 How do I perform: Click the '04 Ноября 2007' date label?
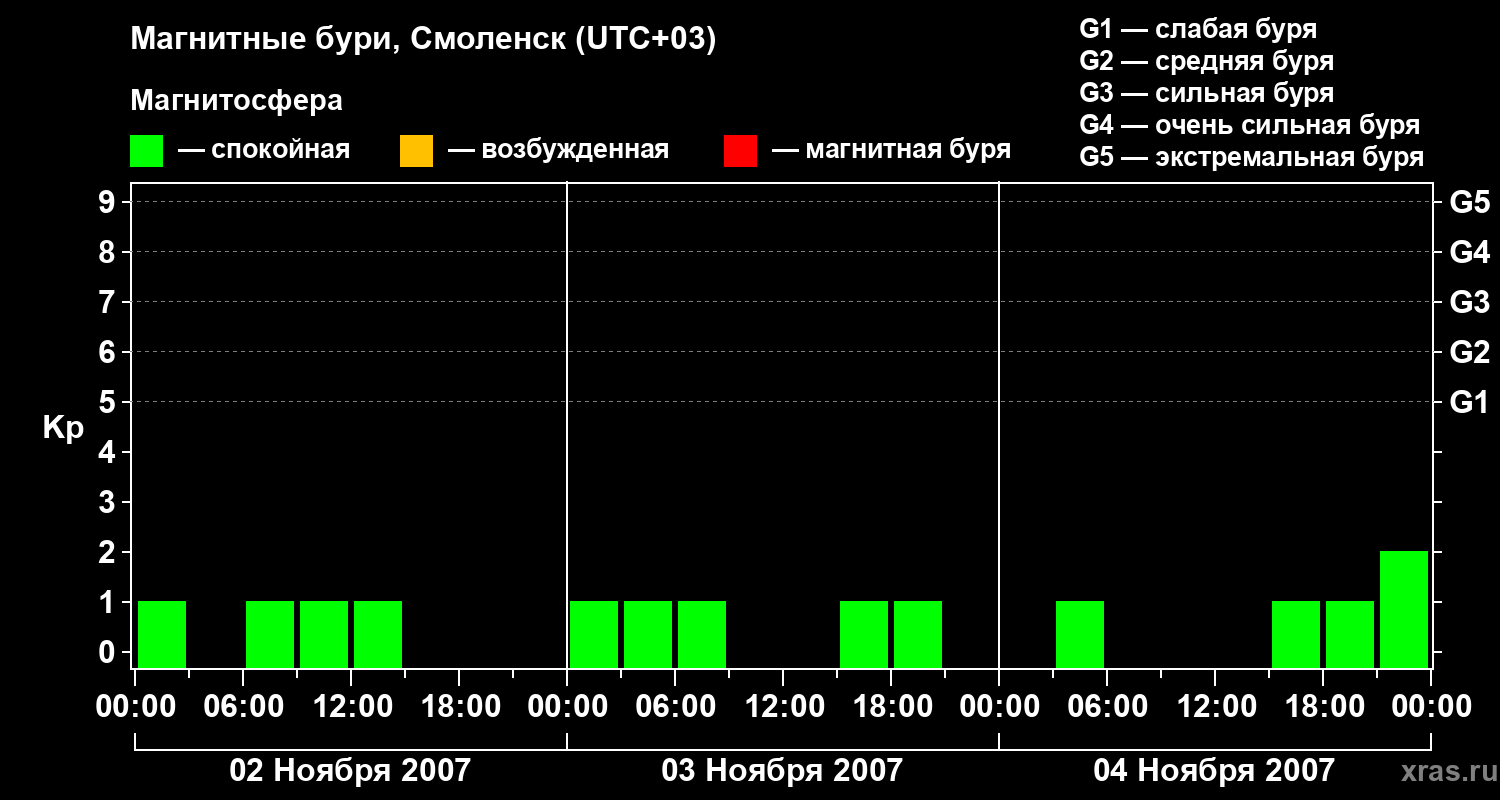tap(1214, 770)
